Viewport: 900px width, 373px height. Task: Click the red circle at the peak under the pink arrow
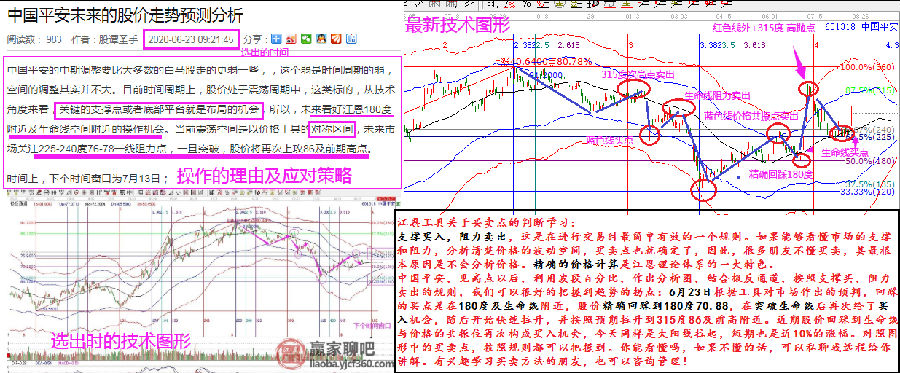(x=809, y=88)
